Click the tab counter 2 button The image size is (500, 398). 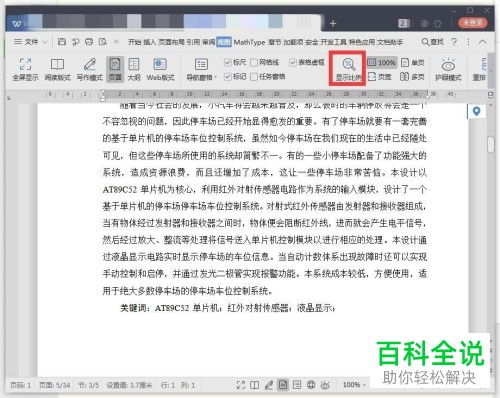(x=403, y=23)
